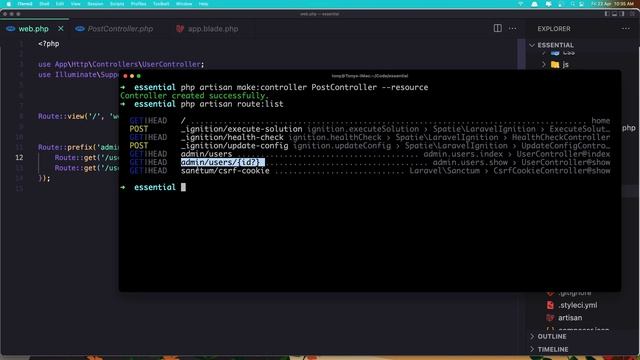Open the Window menu

pos(184,4)
